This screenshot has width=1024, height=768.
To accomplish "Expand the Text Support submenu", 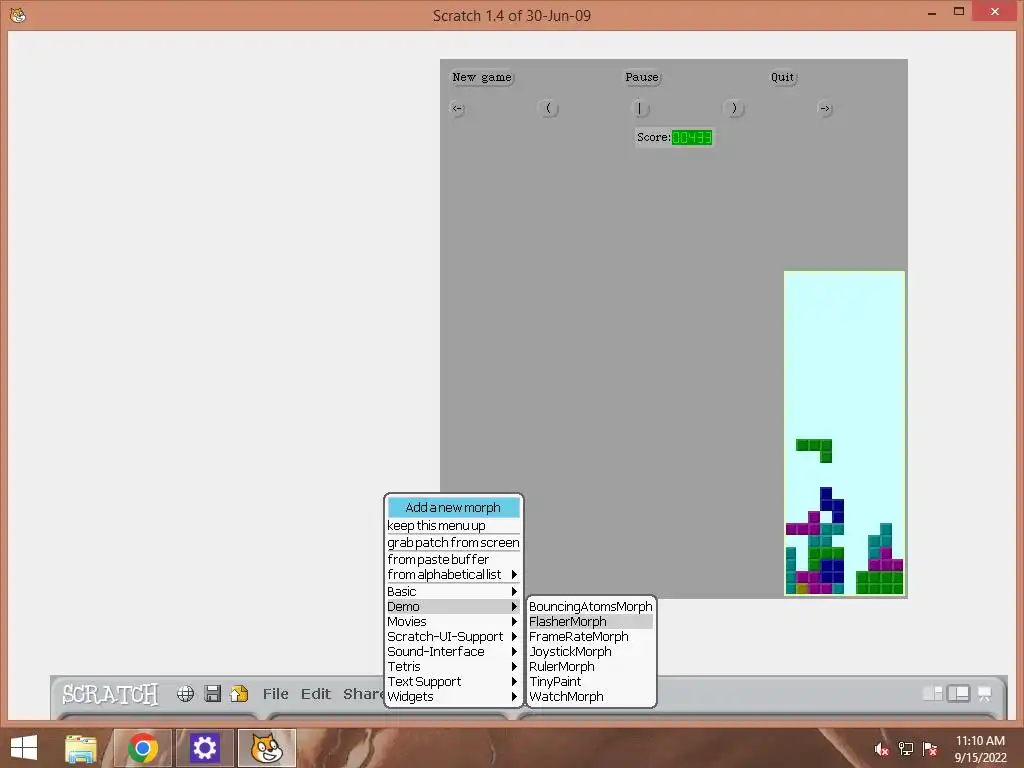I will pos(454,682).
